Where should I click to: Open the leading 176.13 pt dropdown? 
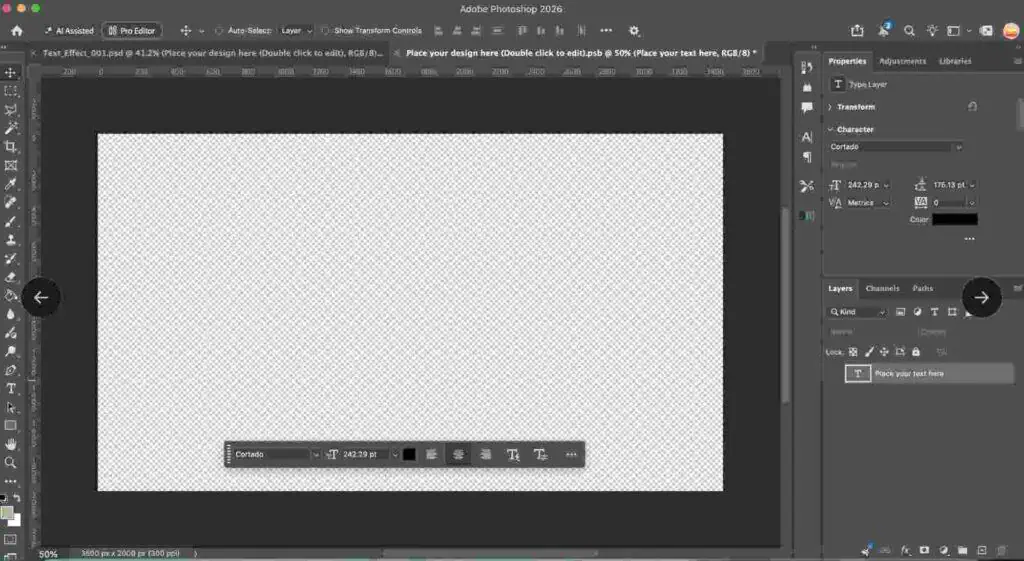point(972,185)
